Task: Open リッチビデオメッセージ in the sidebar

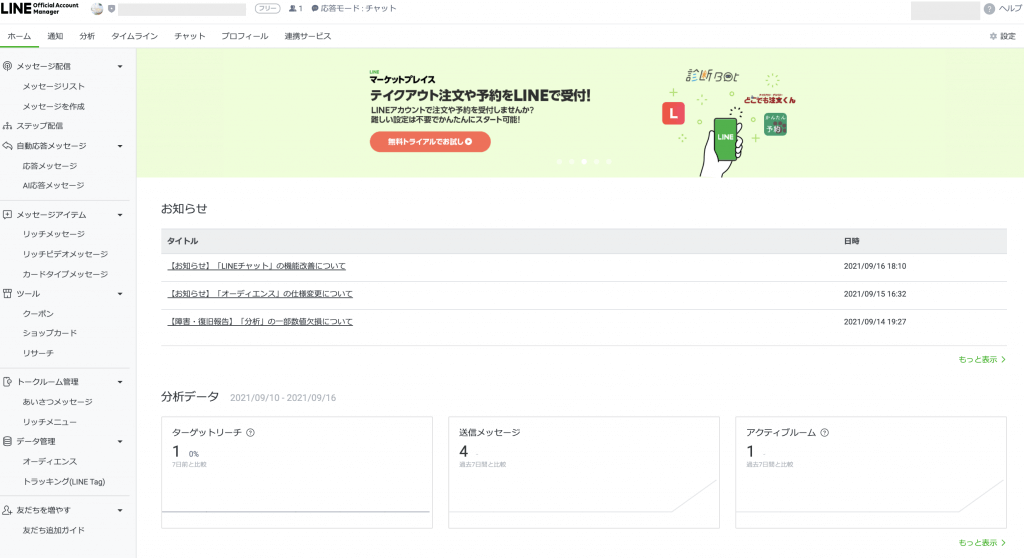Action: pos(65,254)
